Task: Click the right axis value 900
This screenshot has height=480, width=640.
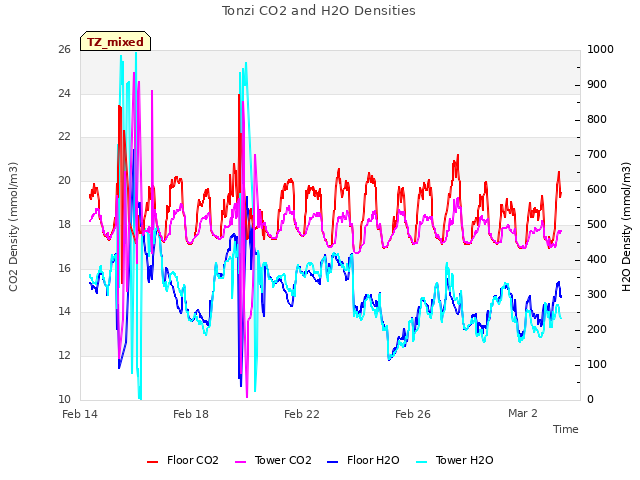Action: [x=597, y=84]
